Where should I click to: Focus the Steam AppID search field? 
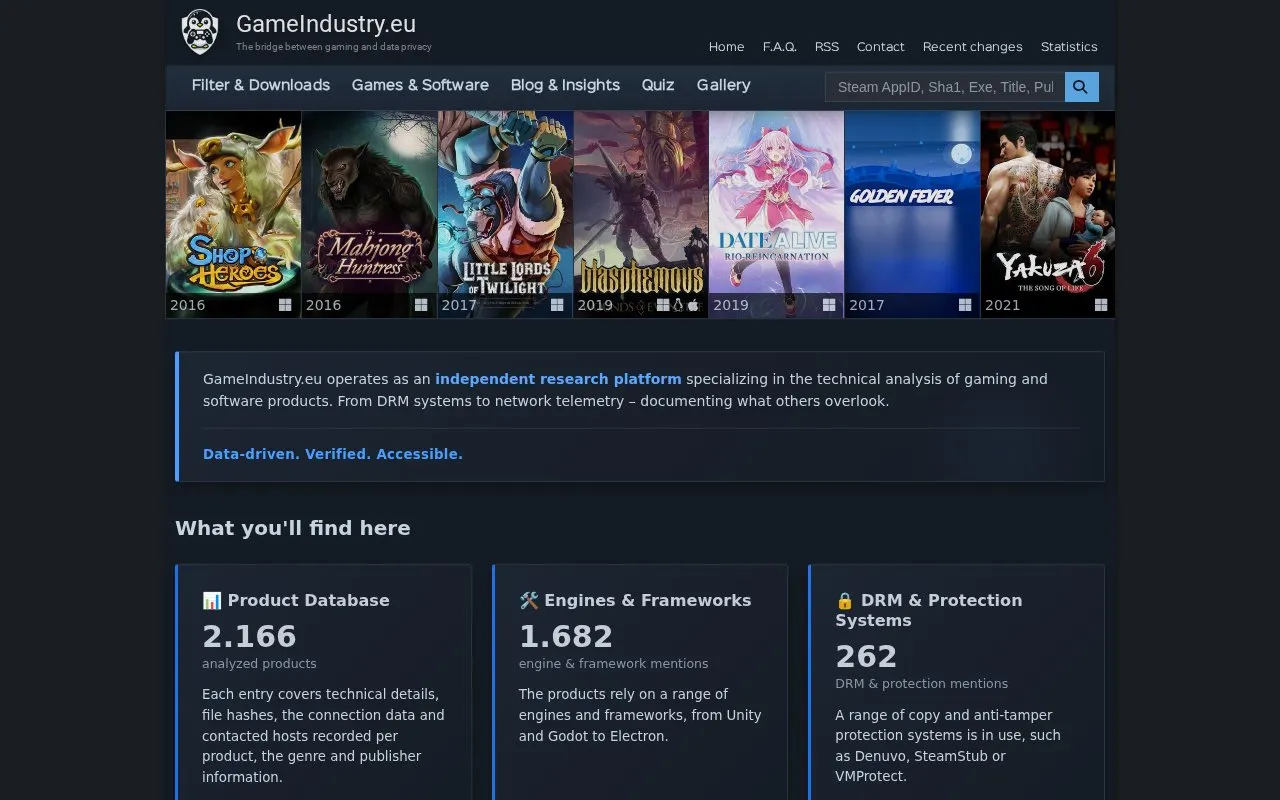[945, 87]
